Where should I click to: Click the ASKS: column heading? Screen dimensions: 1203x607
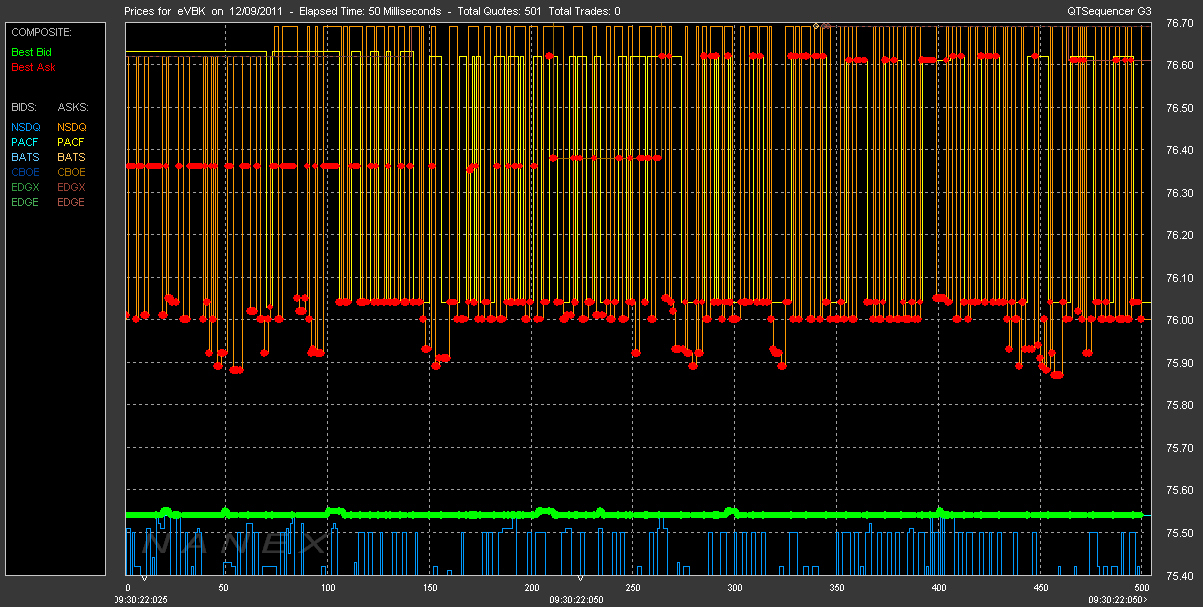click(73, 106)
